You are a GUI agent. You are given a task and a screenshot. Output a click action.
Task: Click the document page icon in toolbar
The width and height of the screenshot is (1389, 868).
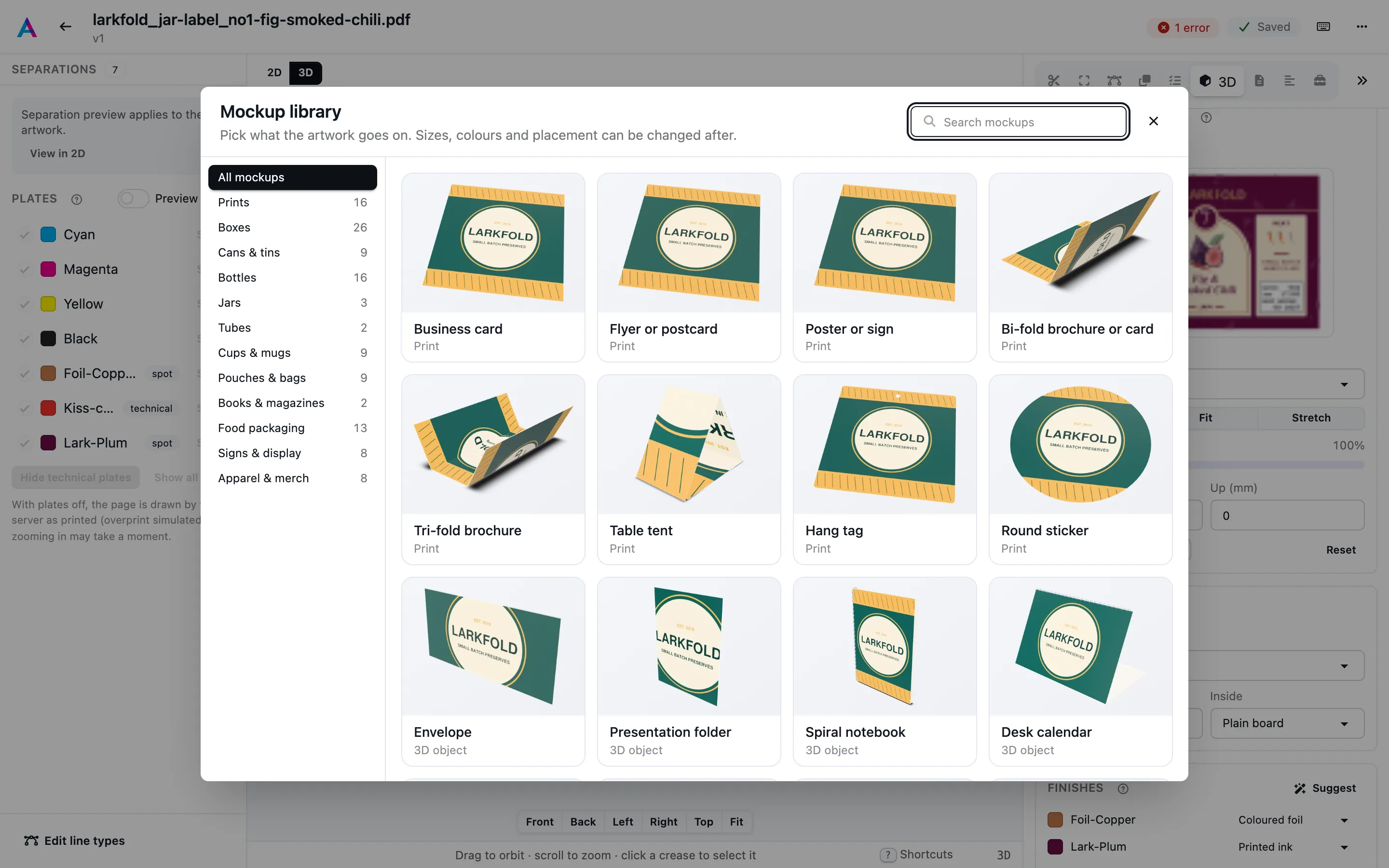click(1259, 81)
